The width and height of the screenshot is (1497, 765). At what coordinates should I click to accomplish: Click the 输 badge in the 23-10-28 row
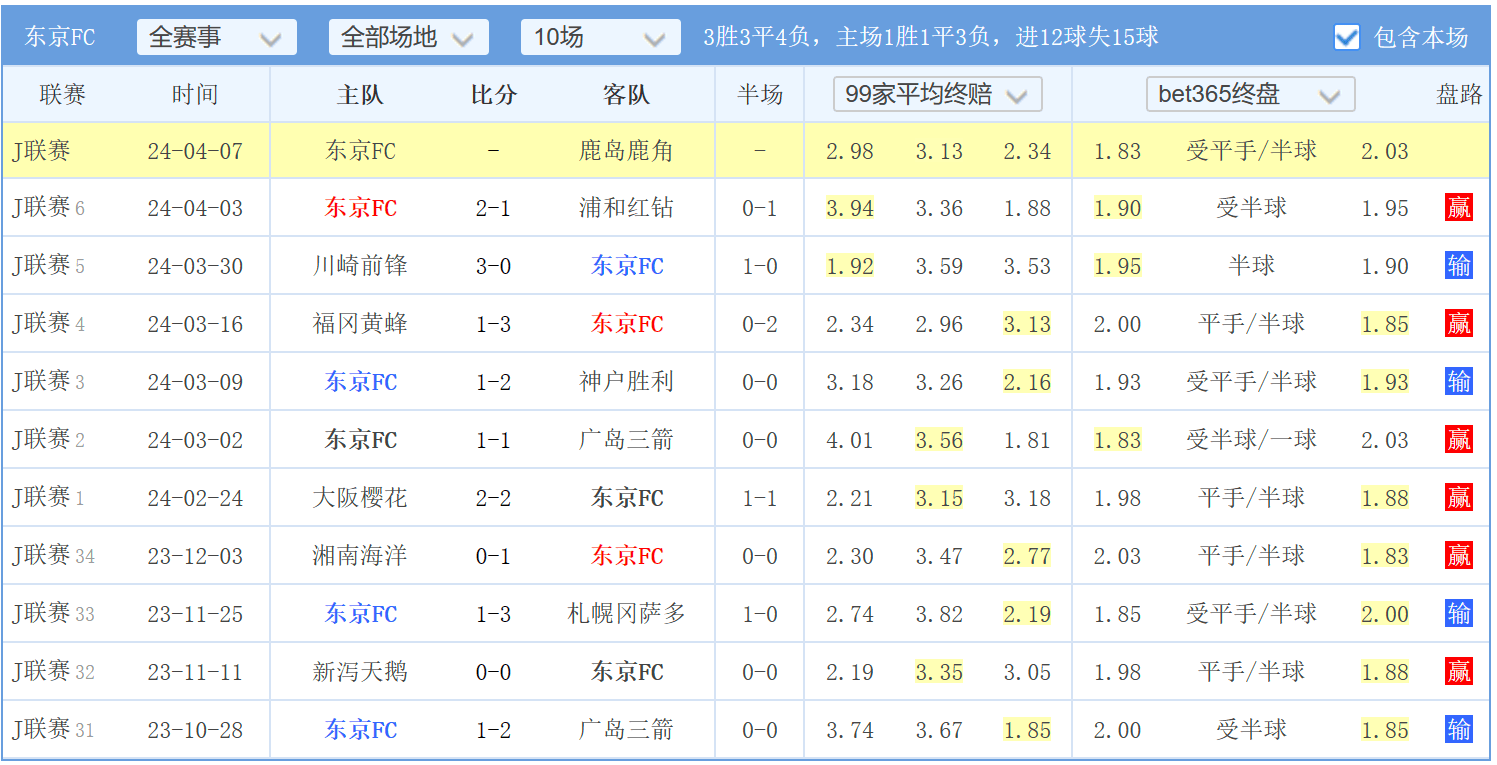[1459, 730]
